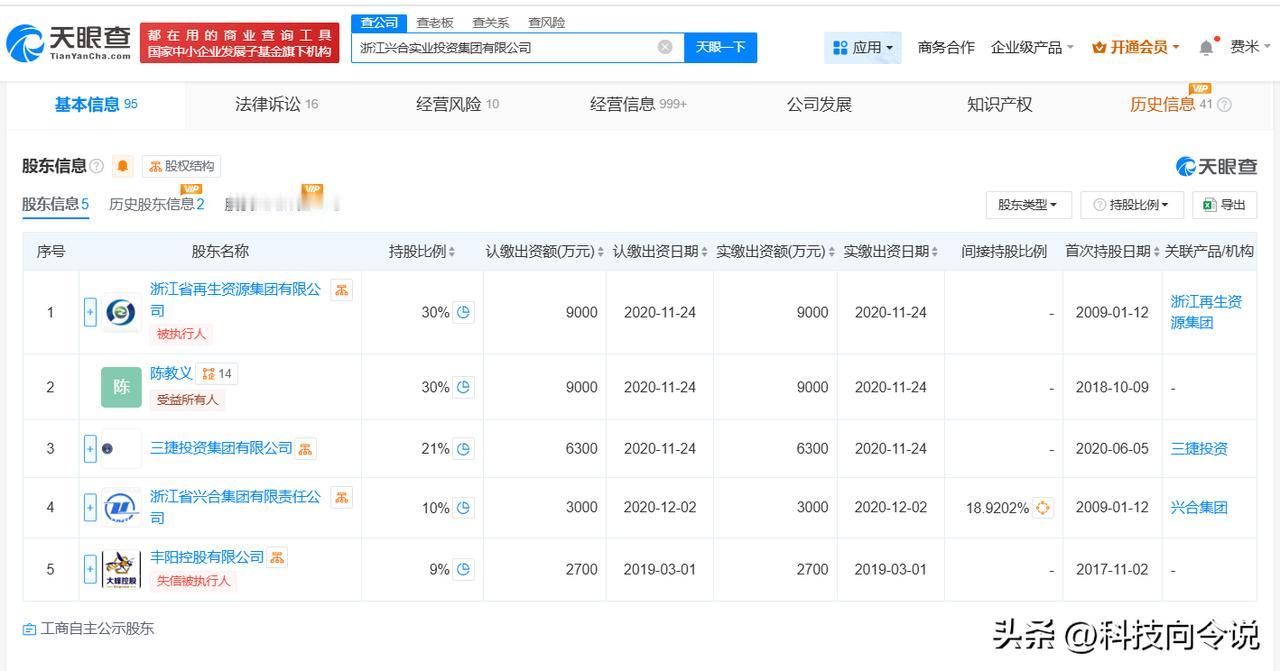Click pie chart icon in 陈教义 row

point(463,387)
